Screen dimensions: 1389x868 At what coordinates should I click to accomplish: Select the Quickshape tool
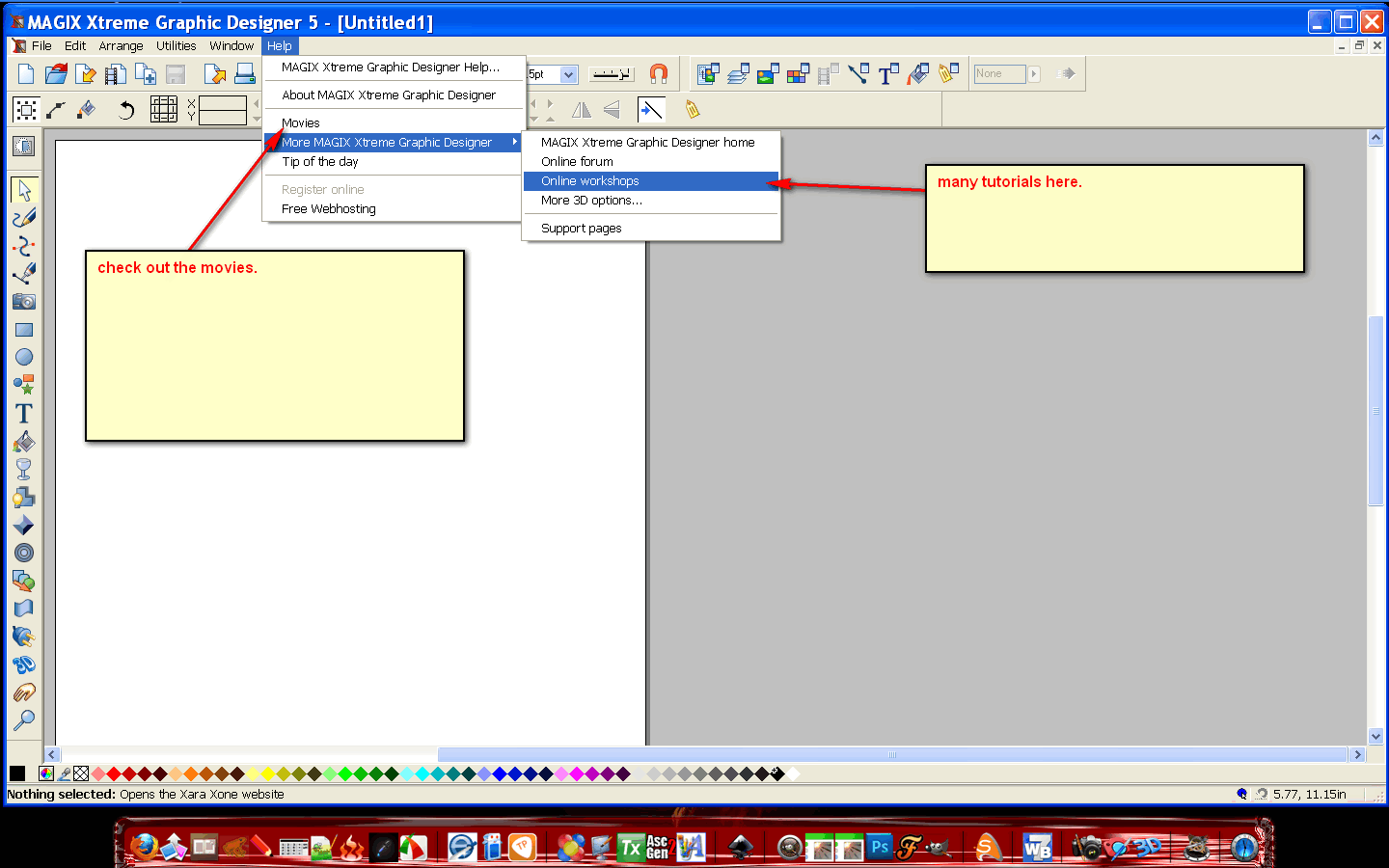tap(24, 386)
